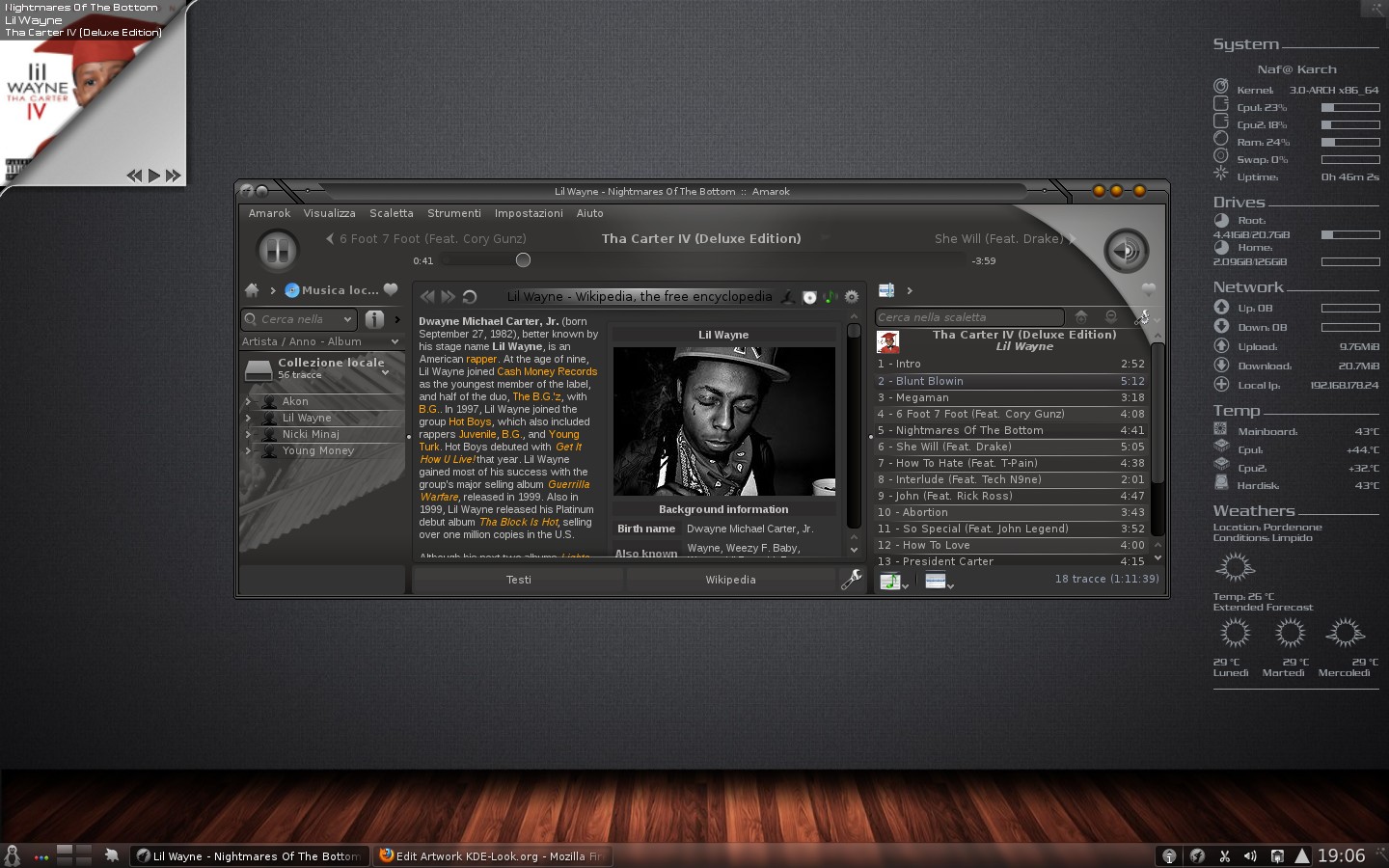Viewport: 1389px width, 868px height.
Task: Show the track's Wikipedia page (note icon)
Action: [x=830, y=297]
